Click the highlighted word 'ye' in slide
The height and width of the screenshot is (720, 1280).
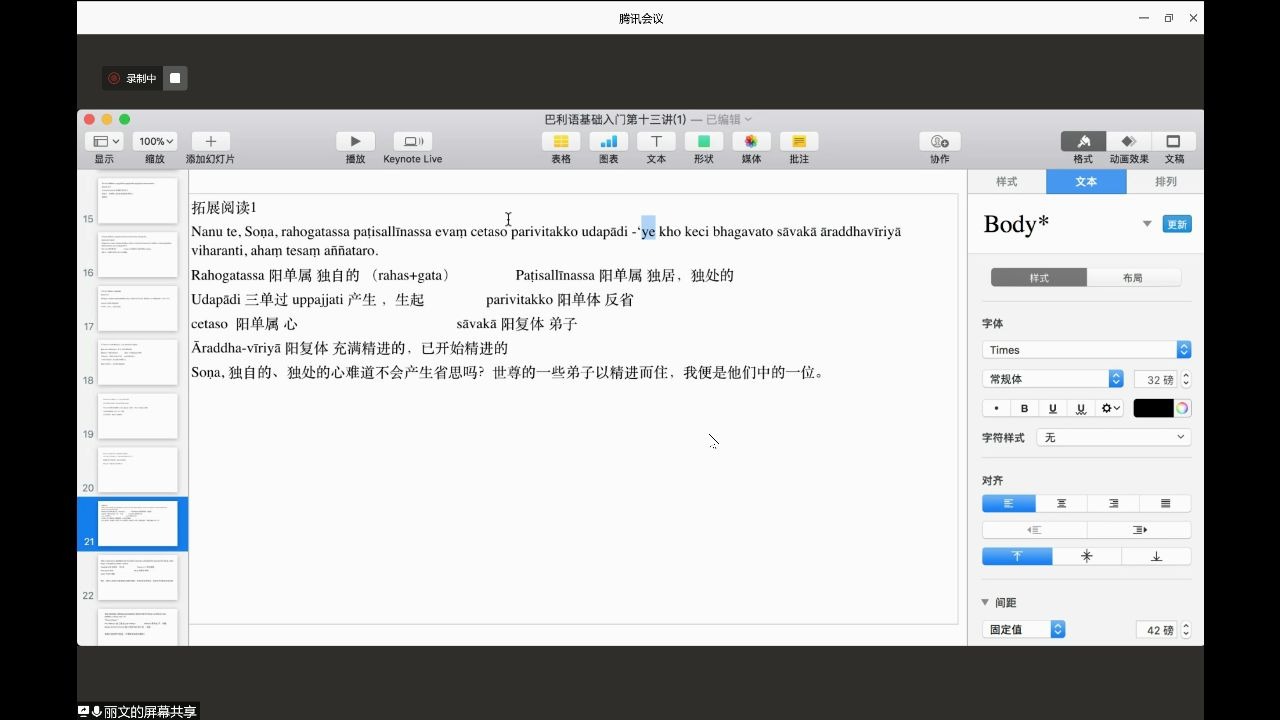tap(648, 231)
